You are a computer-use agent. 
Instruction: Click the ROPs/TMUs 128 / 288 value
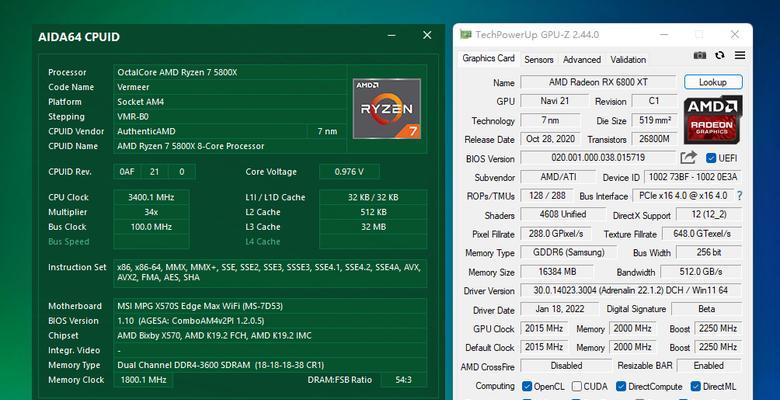point(547,196)
